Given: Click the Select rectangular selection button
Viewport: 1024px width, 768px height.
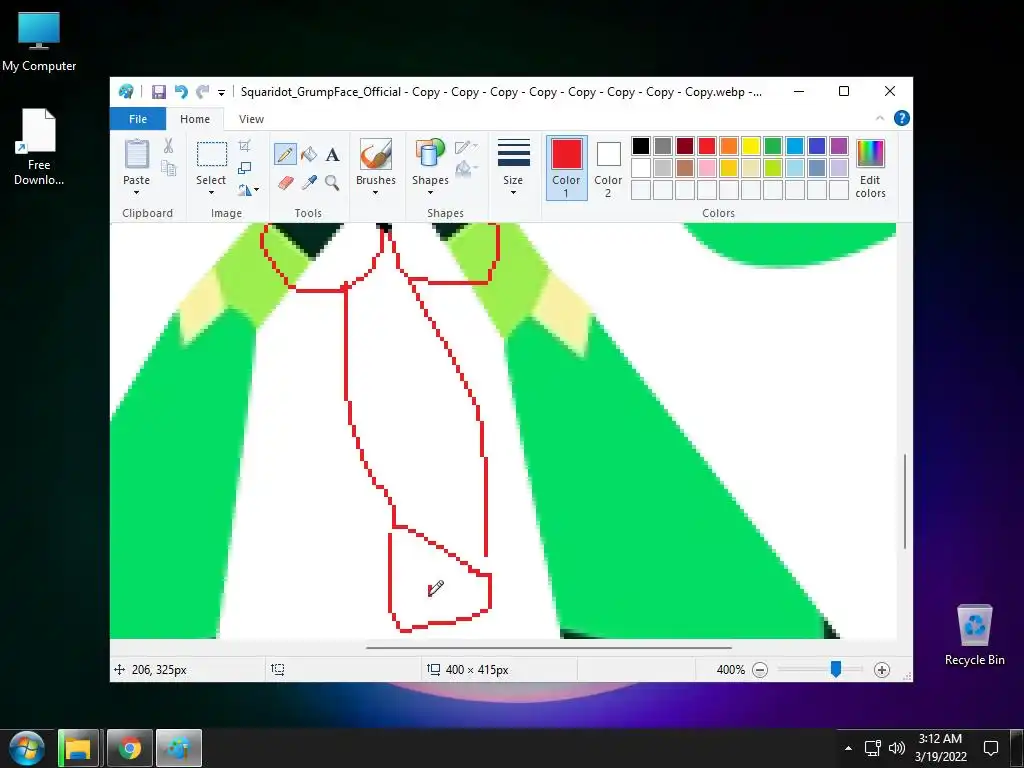Looking at the screenshot, I should tap(212, 154).
